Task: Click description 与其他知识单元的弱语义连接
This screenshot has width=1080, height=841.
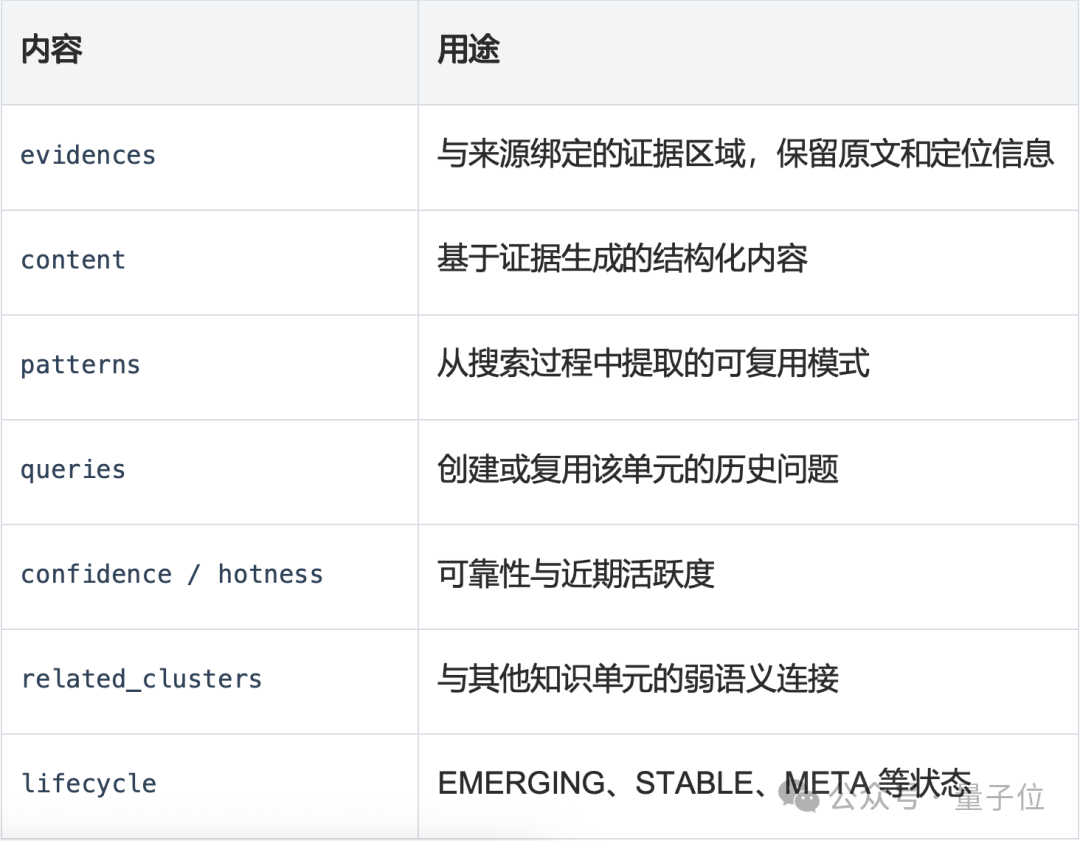Action: [638, 678]
